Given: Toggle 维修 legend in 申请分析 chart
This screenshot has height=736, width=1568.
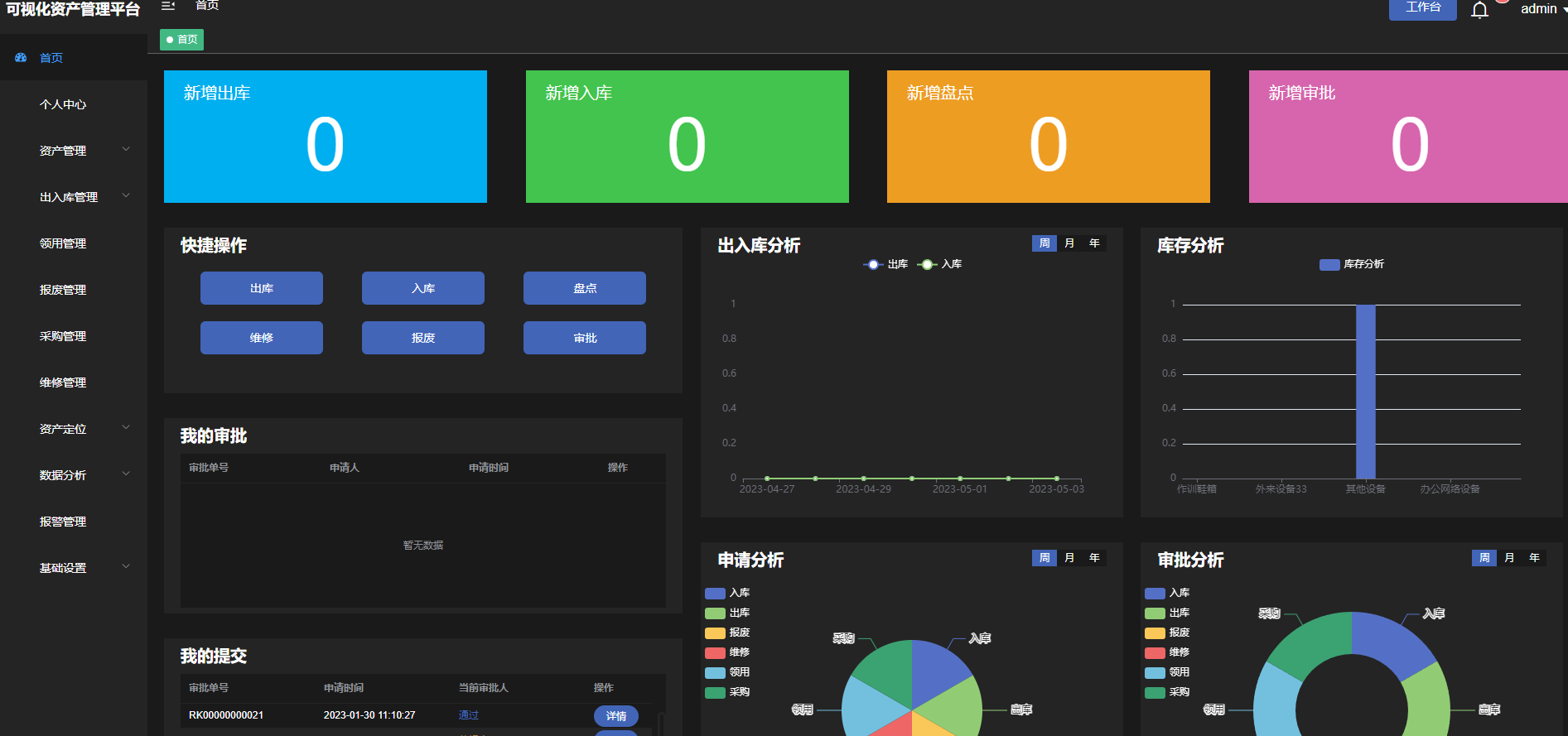Looking at the screenshot, I should (x=727, y=652).
